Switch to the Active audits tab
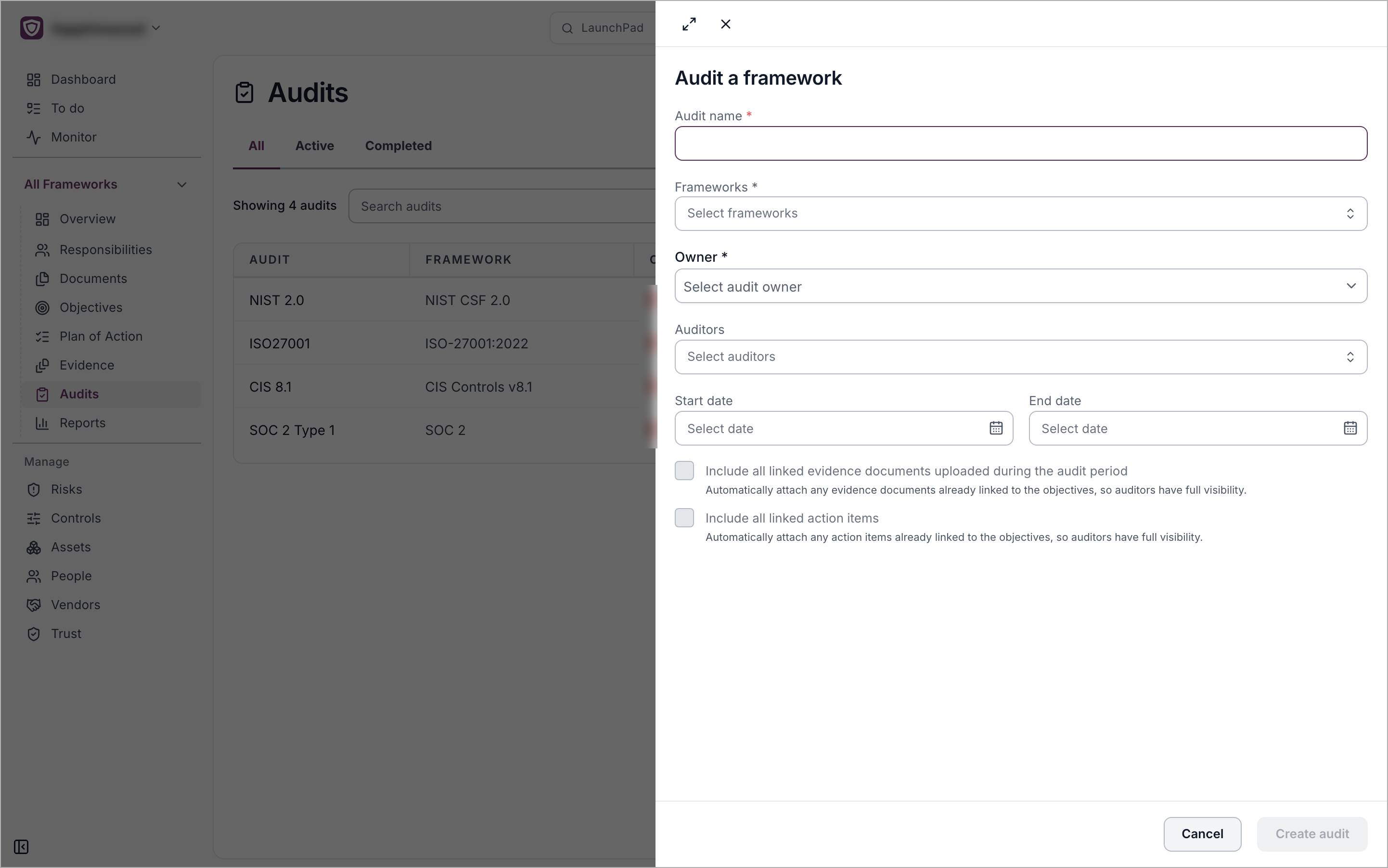Screen dimensions: 1388x868 tap(315, 146)
